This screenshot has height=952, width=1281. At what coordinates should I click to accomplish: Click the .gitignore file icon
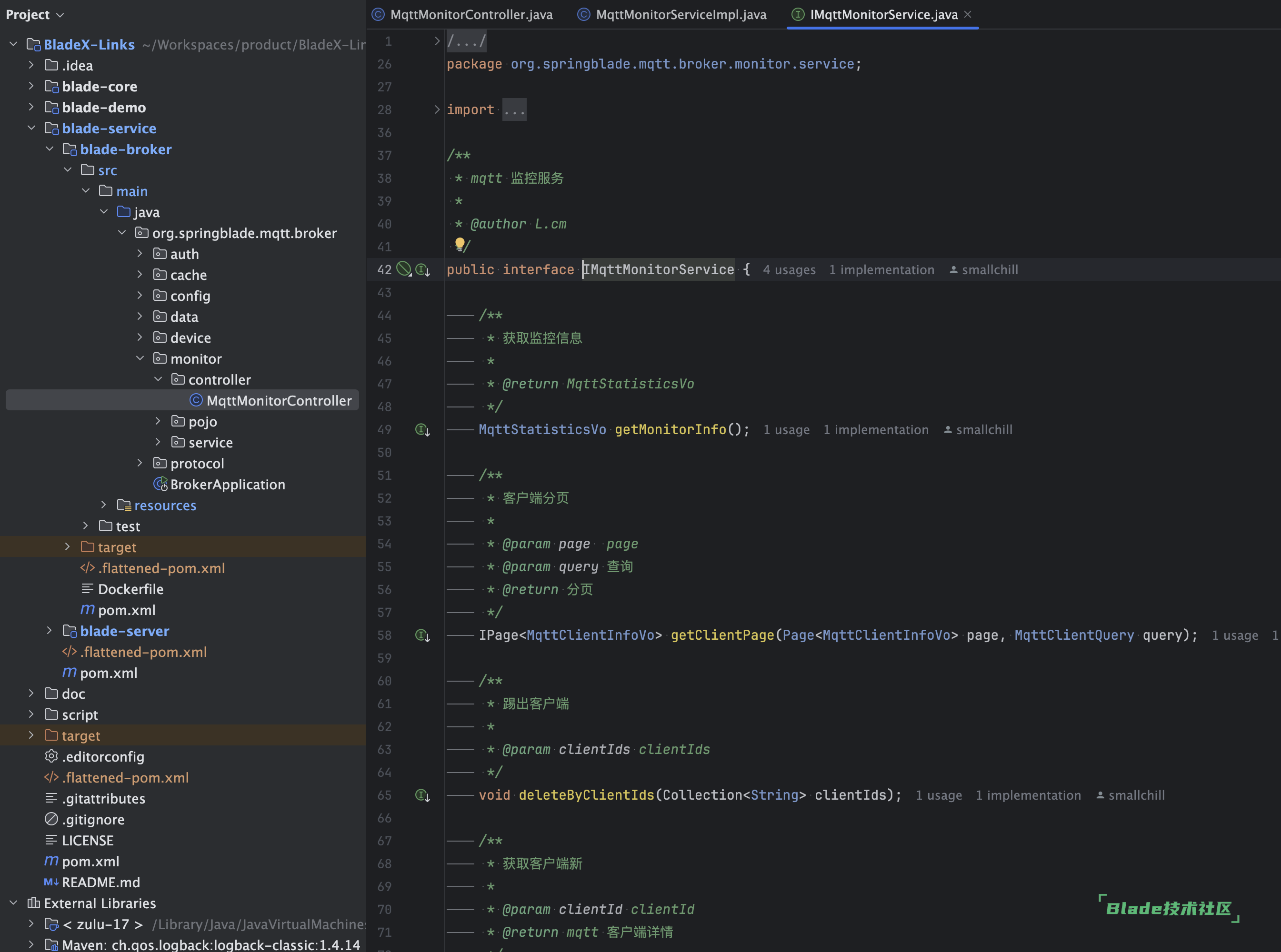[x=51, y=820]
